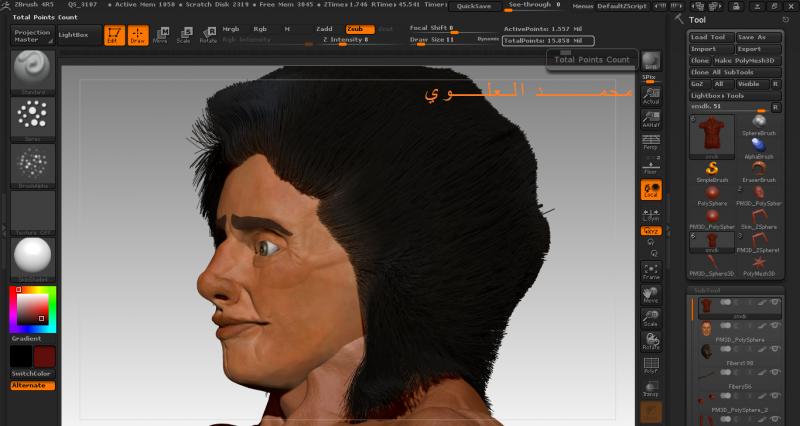Toggle visibility eye for Fibers198 subtool
The image size is (800, 426).
point(775,349)
